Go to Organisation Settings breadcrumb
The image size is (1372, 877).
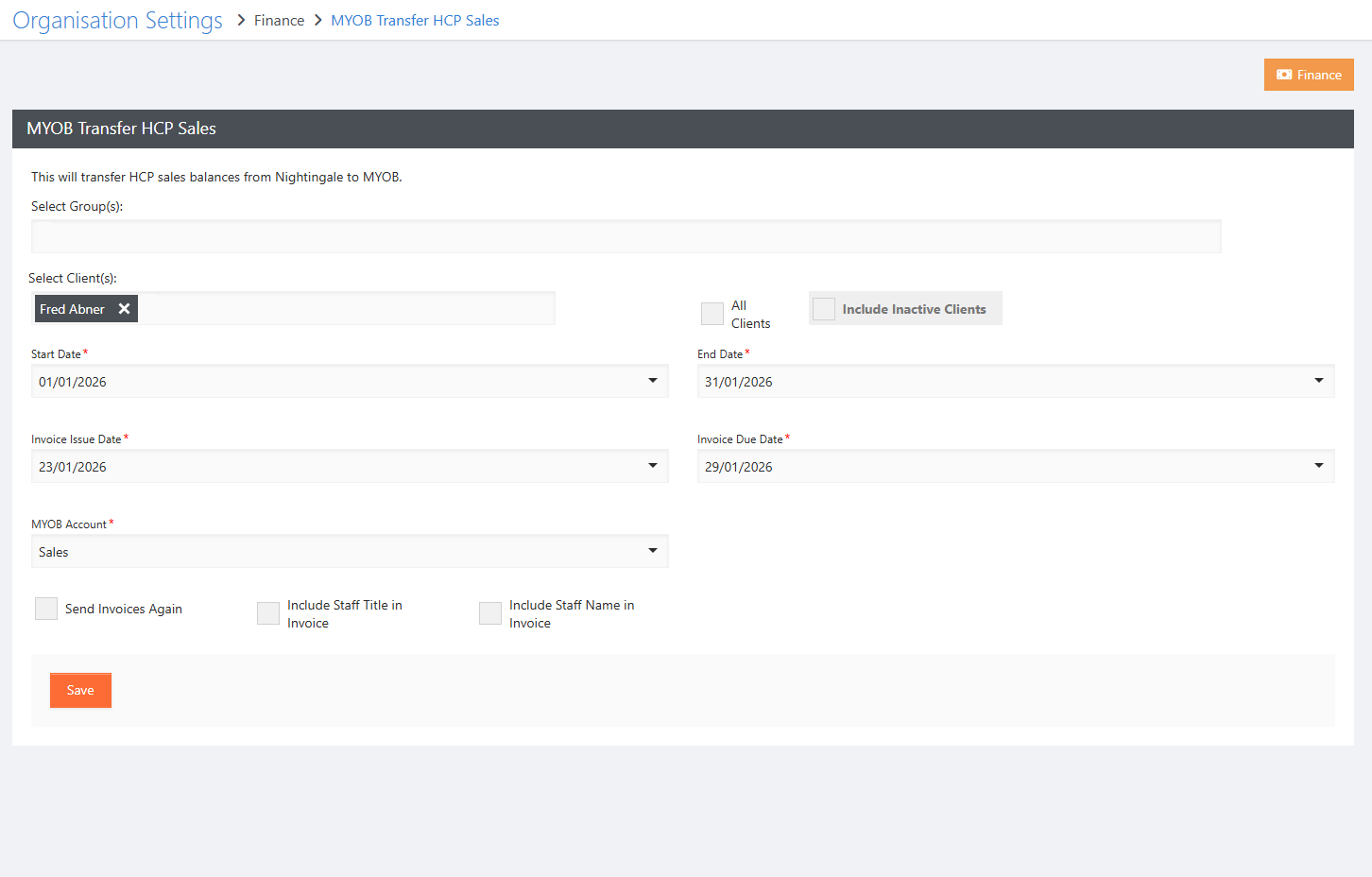tap(117, 20)
